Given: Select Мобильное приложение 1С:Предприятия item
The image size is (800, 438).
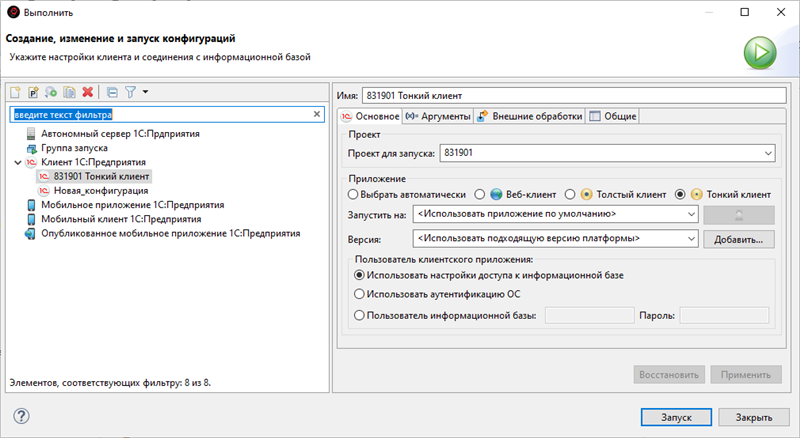Looking at the screenshot, I should point(133,205).
